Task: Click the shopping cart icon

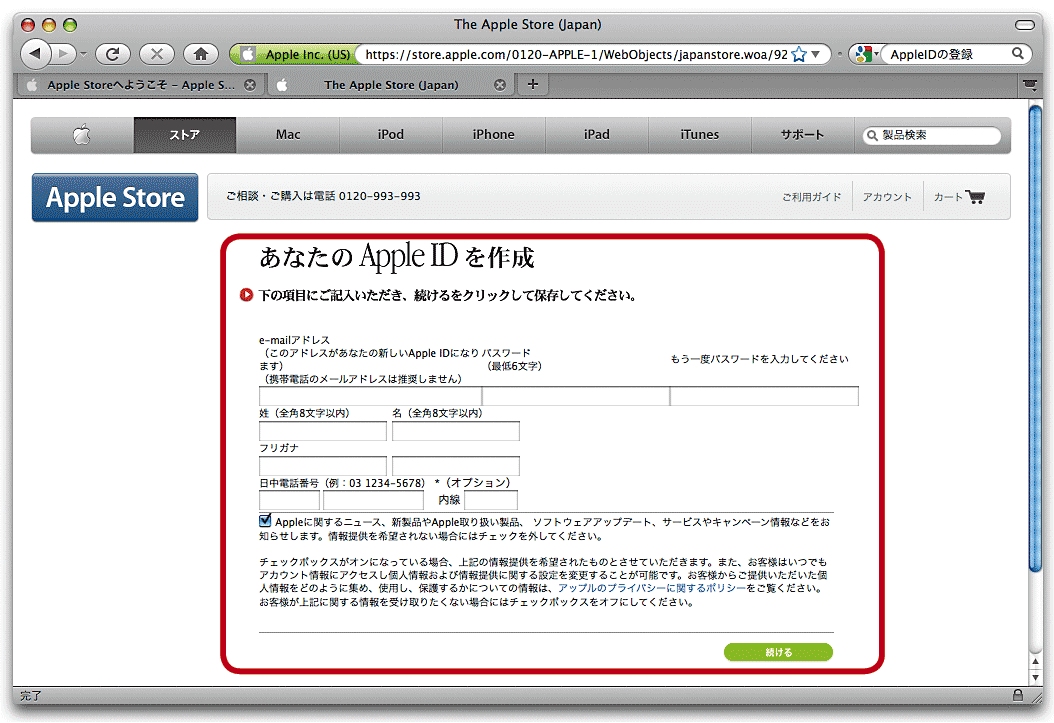Action: pyautogui.click(x=975, y=196)
